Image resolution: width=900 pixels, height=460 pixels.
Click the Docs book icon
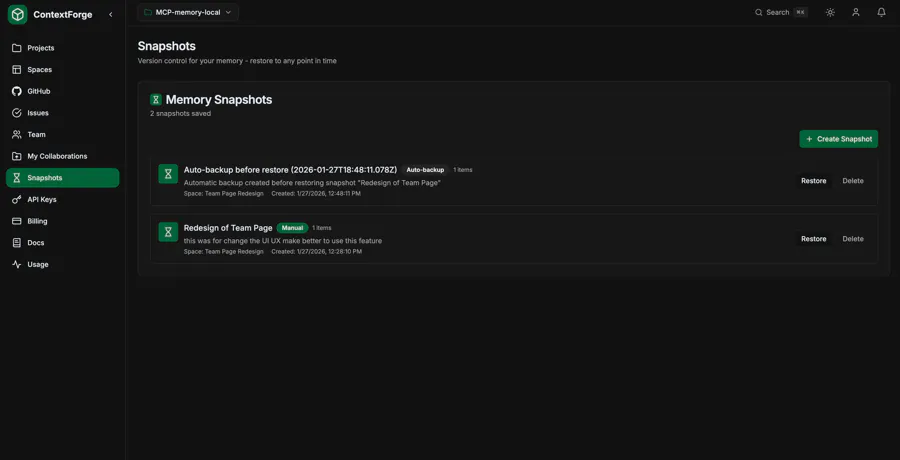point(17,243)
